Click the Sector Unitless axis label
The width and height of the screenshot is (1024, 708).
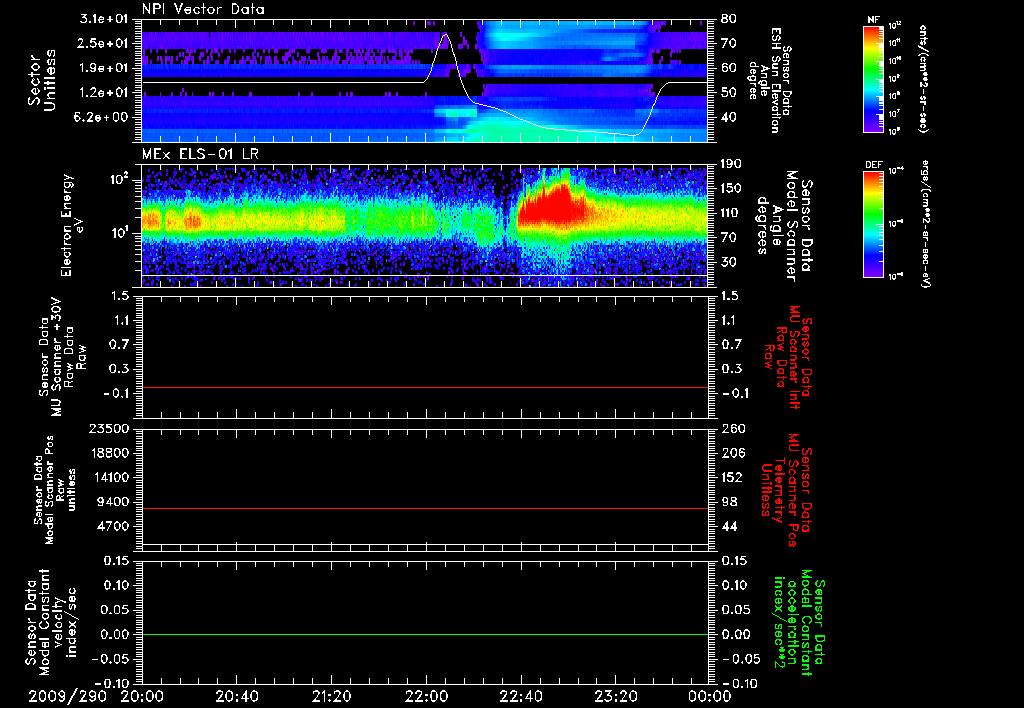pyautogui.click(x=42, y=80)
